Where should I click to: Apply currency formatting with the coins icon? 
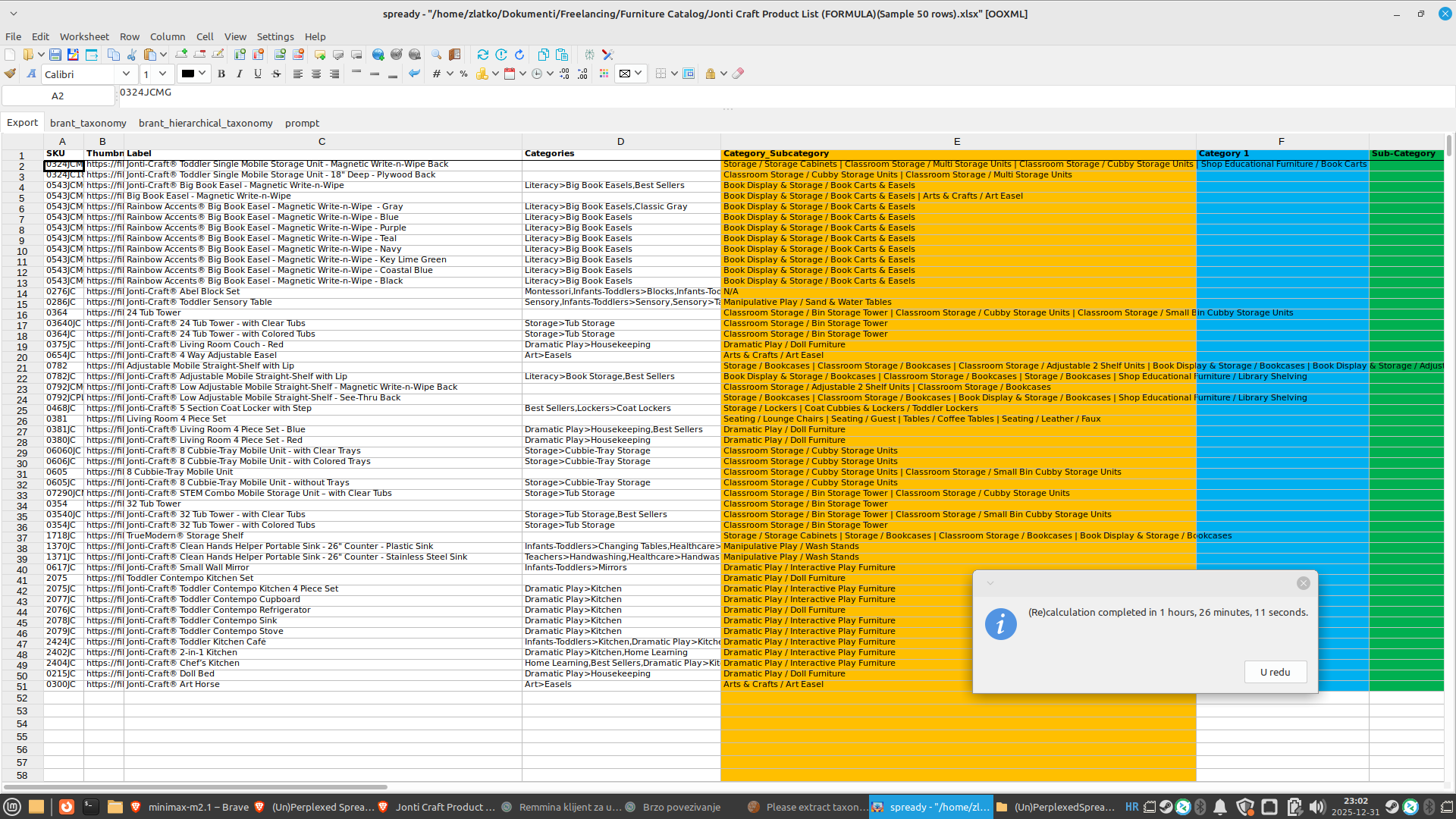pos(484,74)
